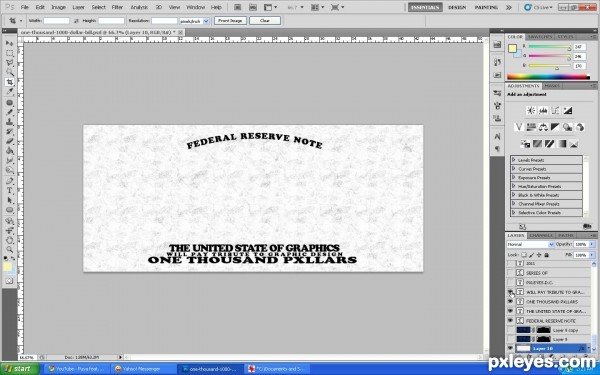The image size is (600, 375).
Task: Show the SERIES OF layer
Action: 510,273
